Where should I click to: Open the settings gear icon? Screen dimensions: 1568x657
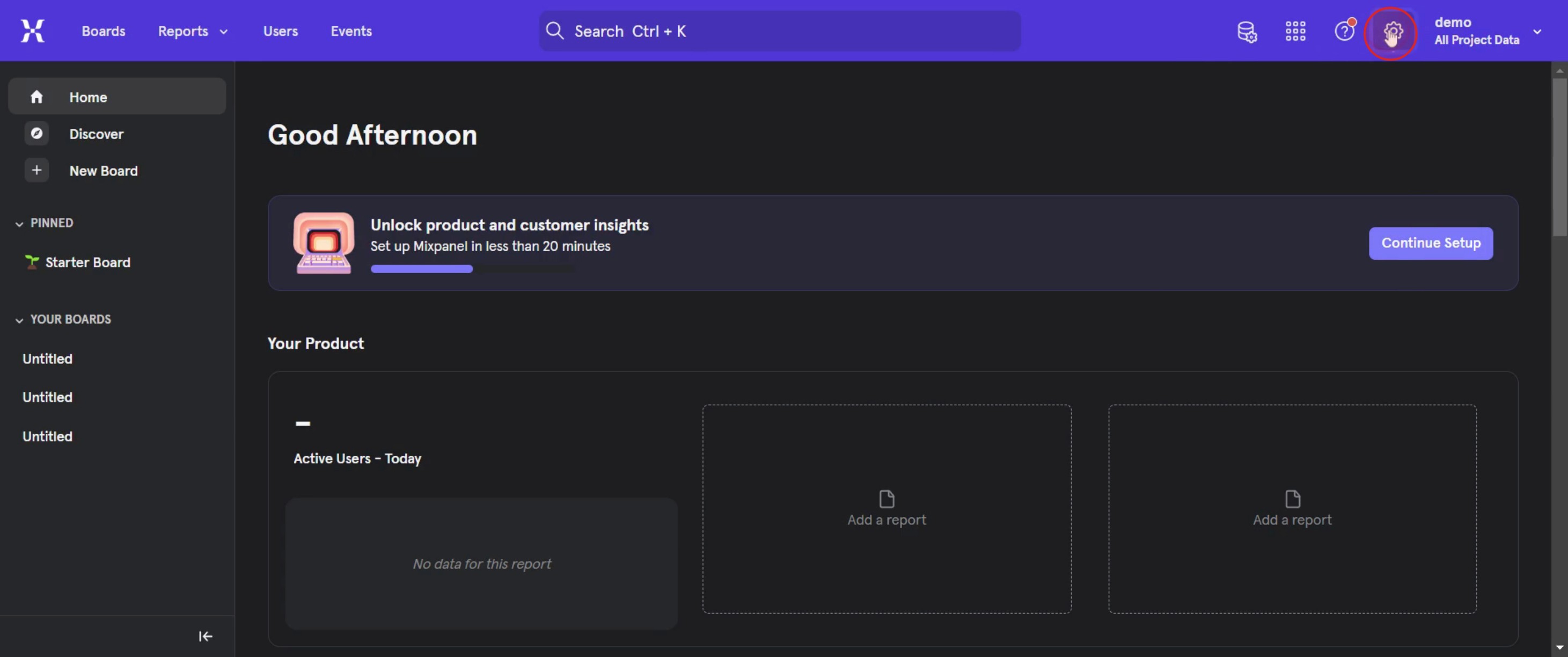point(1391,32)
